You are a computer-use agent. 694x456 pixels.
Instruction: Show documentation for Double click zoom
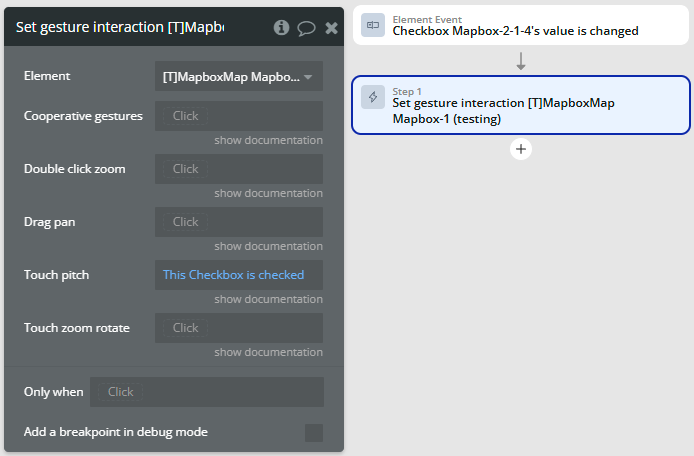pyautogui.click(x=268, y=193)
